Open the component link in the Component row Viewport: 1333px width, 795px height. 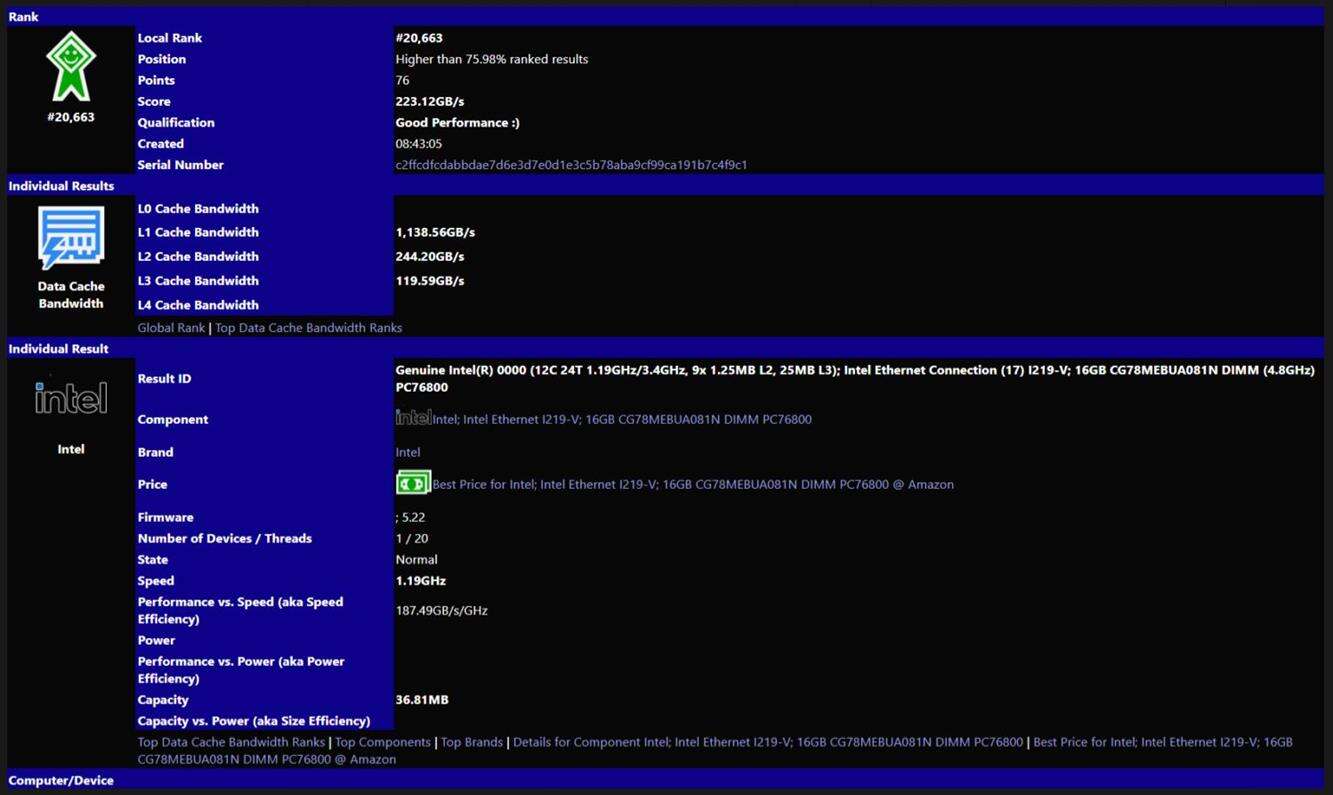point(622,420)
